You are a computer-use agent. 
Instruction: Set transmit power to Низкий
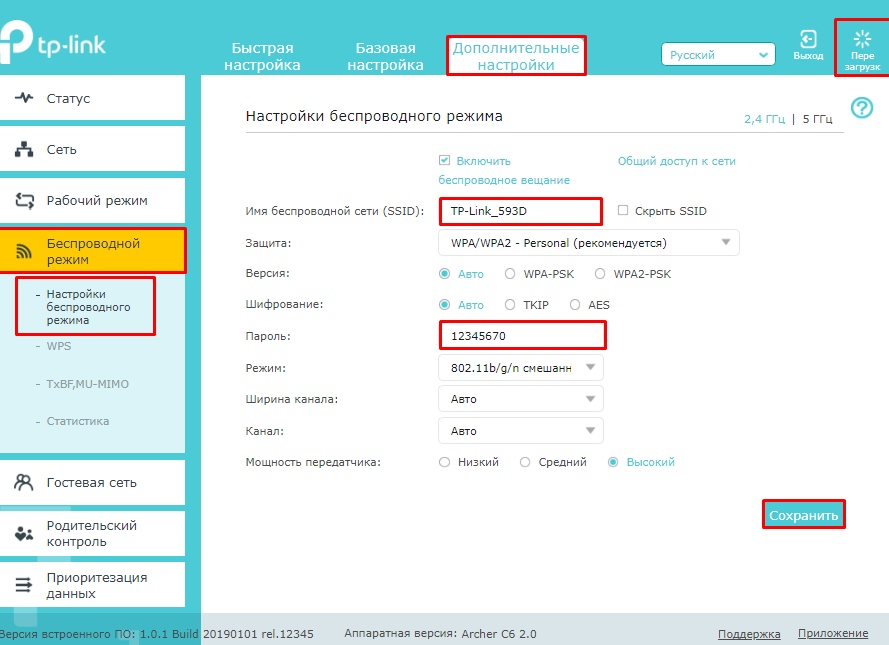point(444,462)
